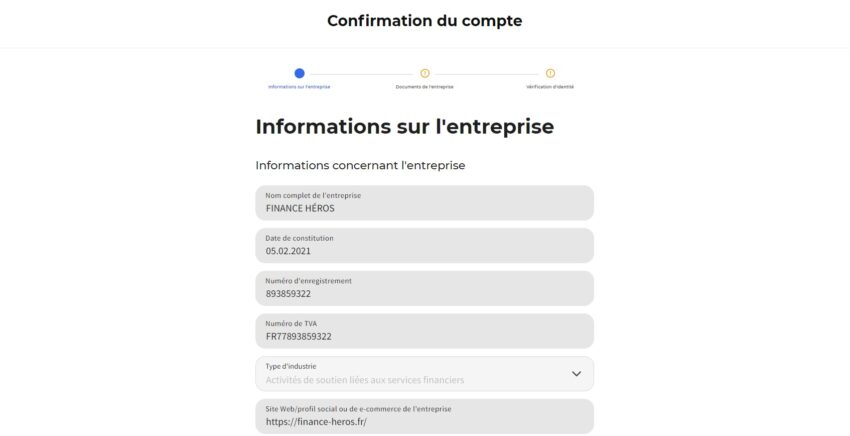Open the Type d'industrie dropdown label
Viewport: 850px width, 436px height.
(x=291, y=366)
